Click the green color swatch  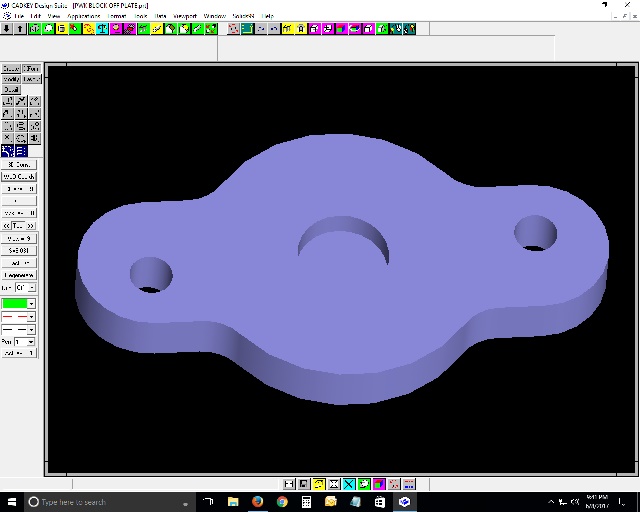tap(14, 303)
